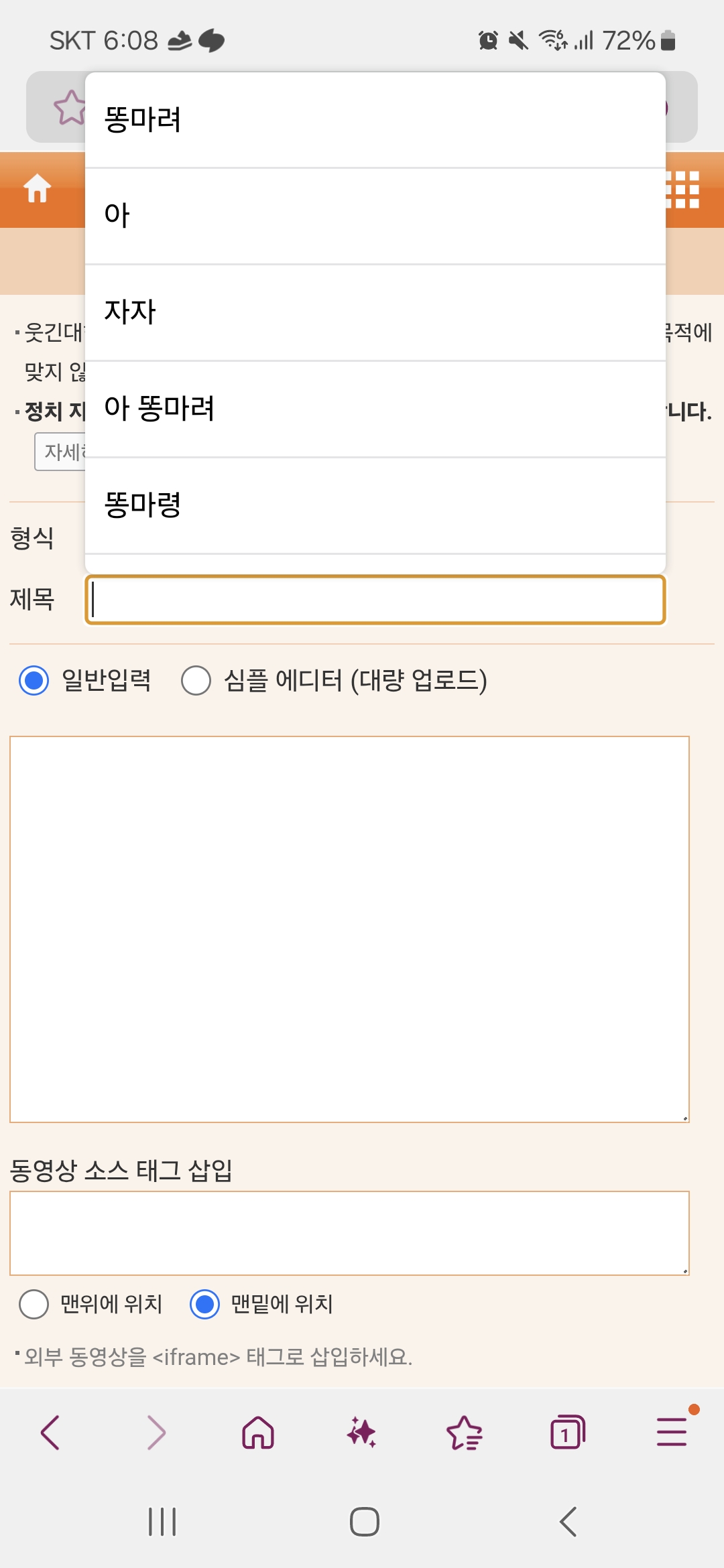
Task: Tap the Android recent apps button
Action: click(162, 1522)
